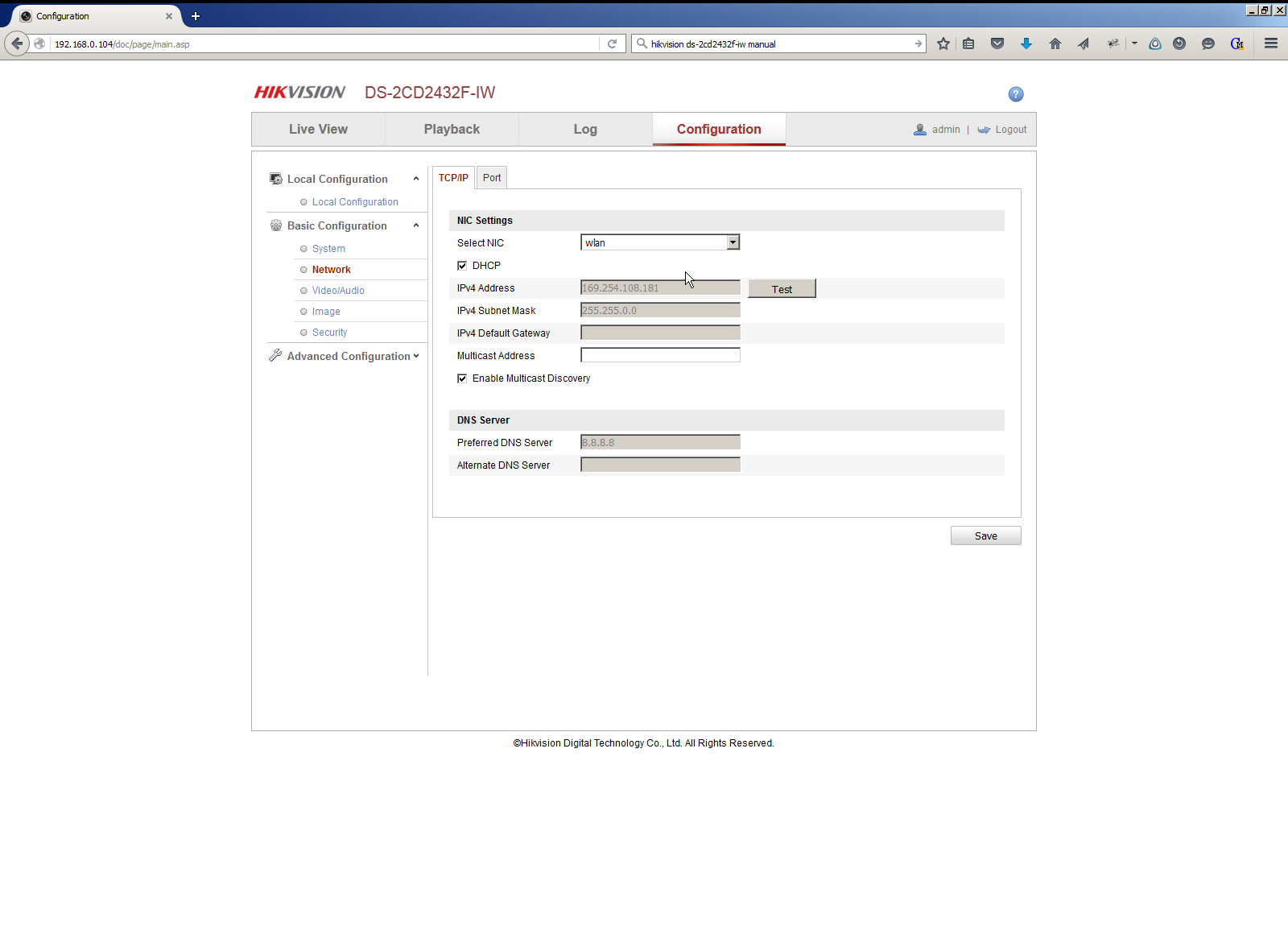Submit search with the go arrow
The image size is (1288, 947).
pyautogui.click(x=918, y=43)
